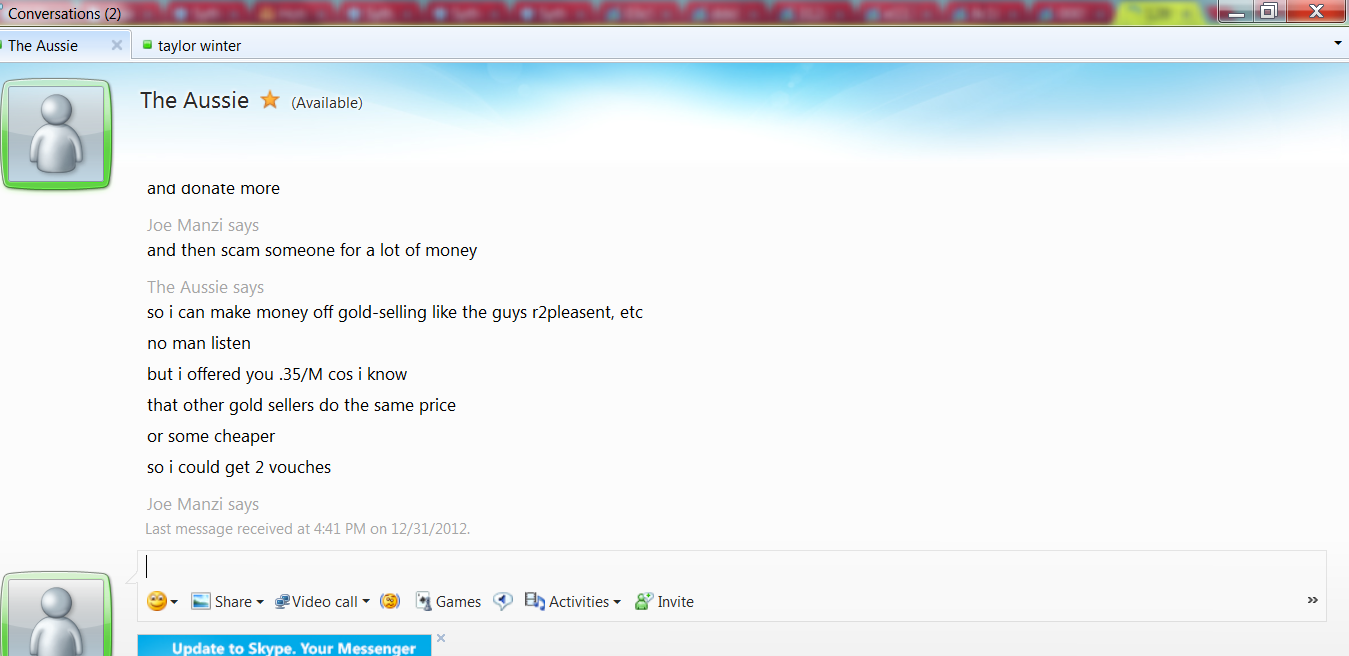Screen dimensions: 1349x656
Task: Expand the emoticon dropdown arrow
Action: 175,602
